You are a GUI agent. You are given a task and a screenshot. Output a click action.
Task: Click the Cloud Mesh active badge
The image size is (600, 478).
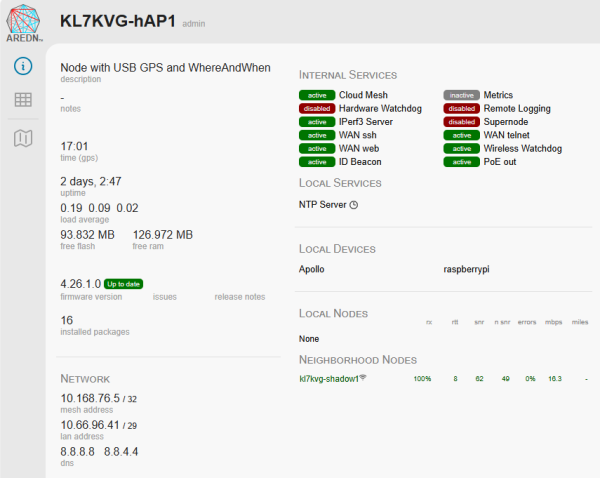coord(316,95)
